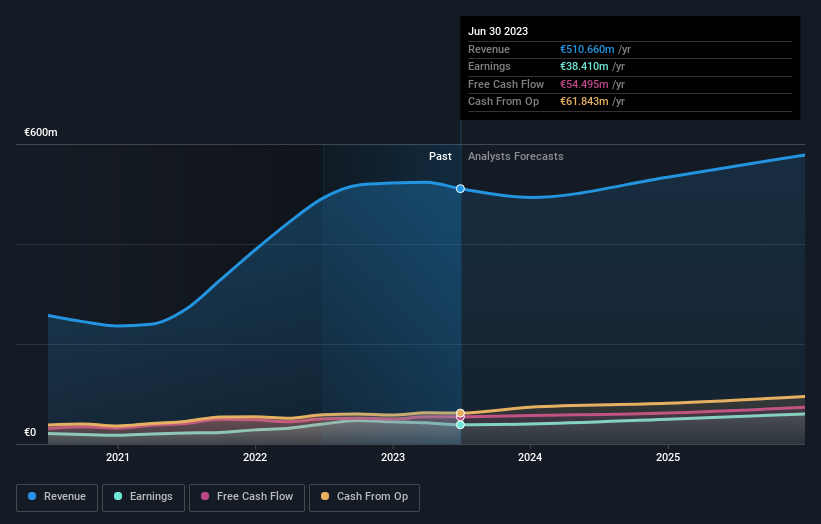Click the €510.660m revenue value
The image size is (821, 524).
click(x=587, y=49)
